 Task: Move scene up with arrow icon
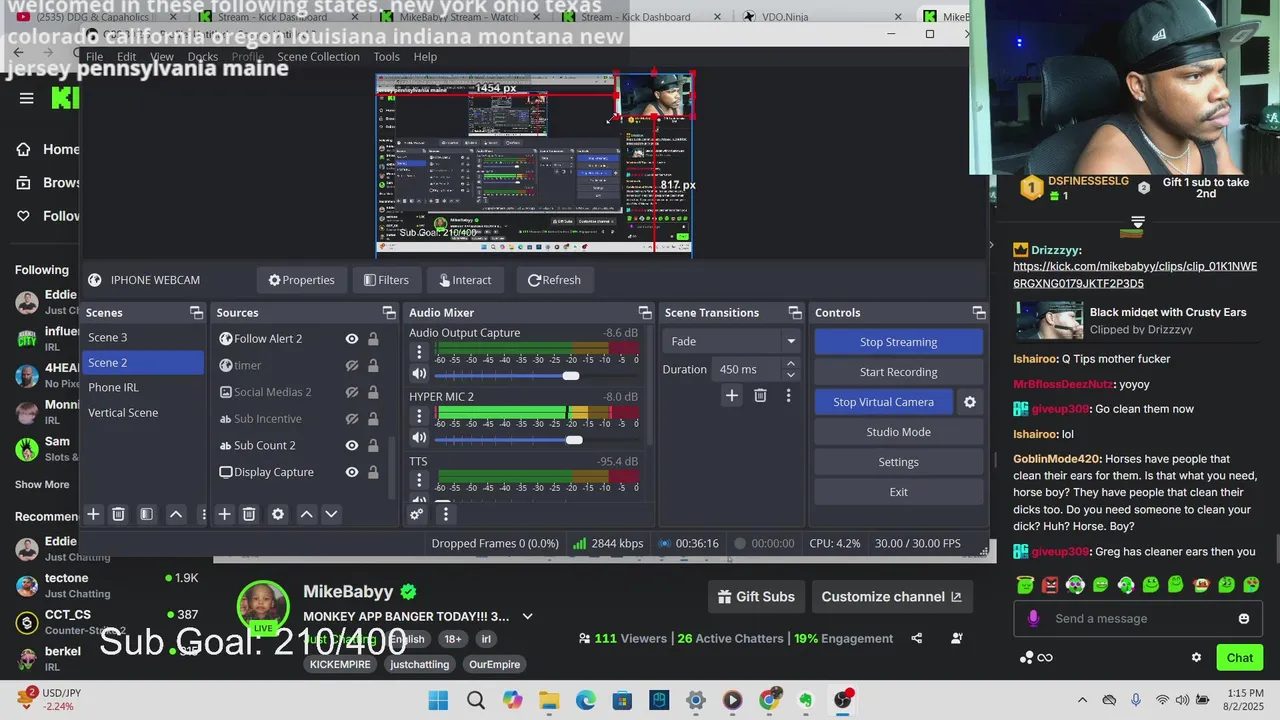tap(176, 514)
